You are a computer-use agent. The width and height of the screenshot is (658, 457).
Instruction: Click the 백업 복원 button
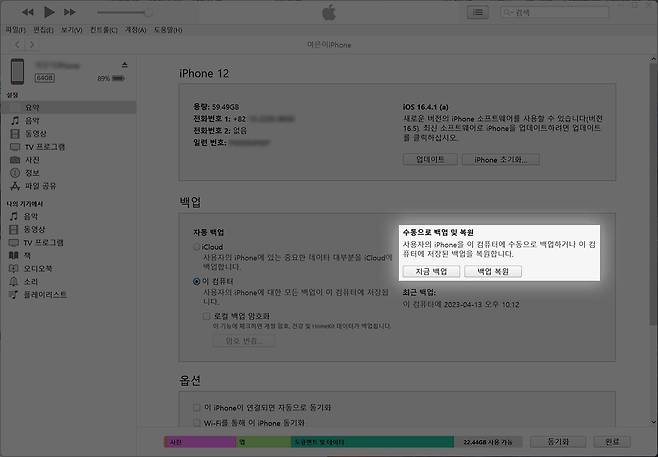click(493, 271)
